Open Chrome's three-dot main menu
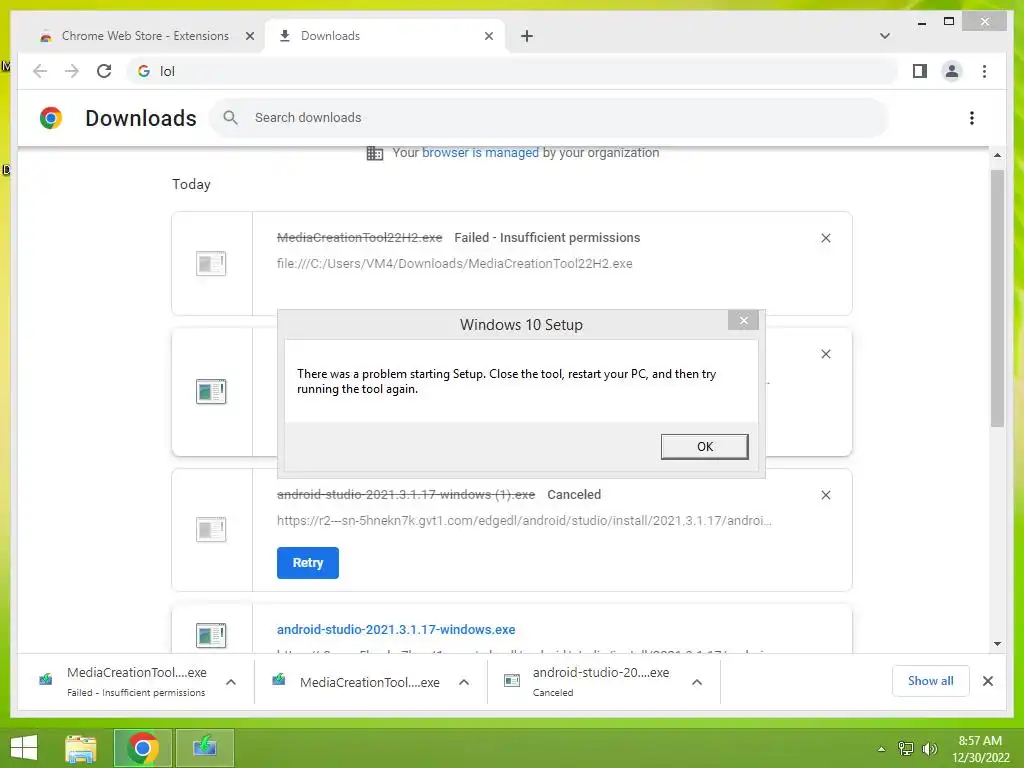This screenshot has width=1024, height=768. pos(984,71)
